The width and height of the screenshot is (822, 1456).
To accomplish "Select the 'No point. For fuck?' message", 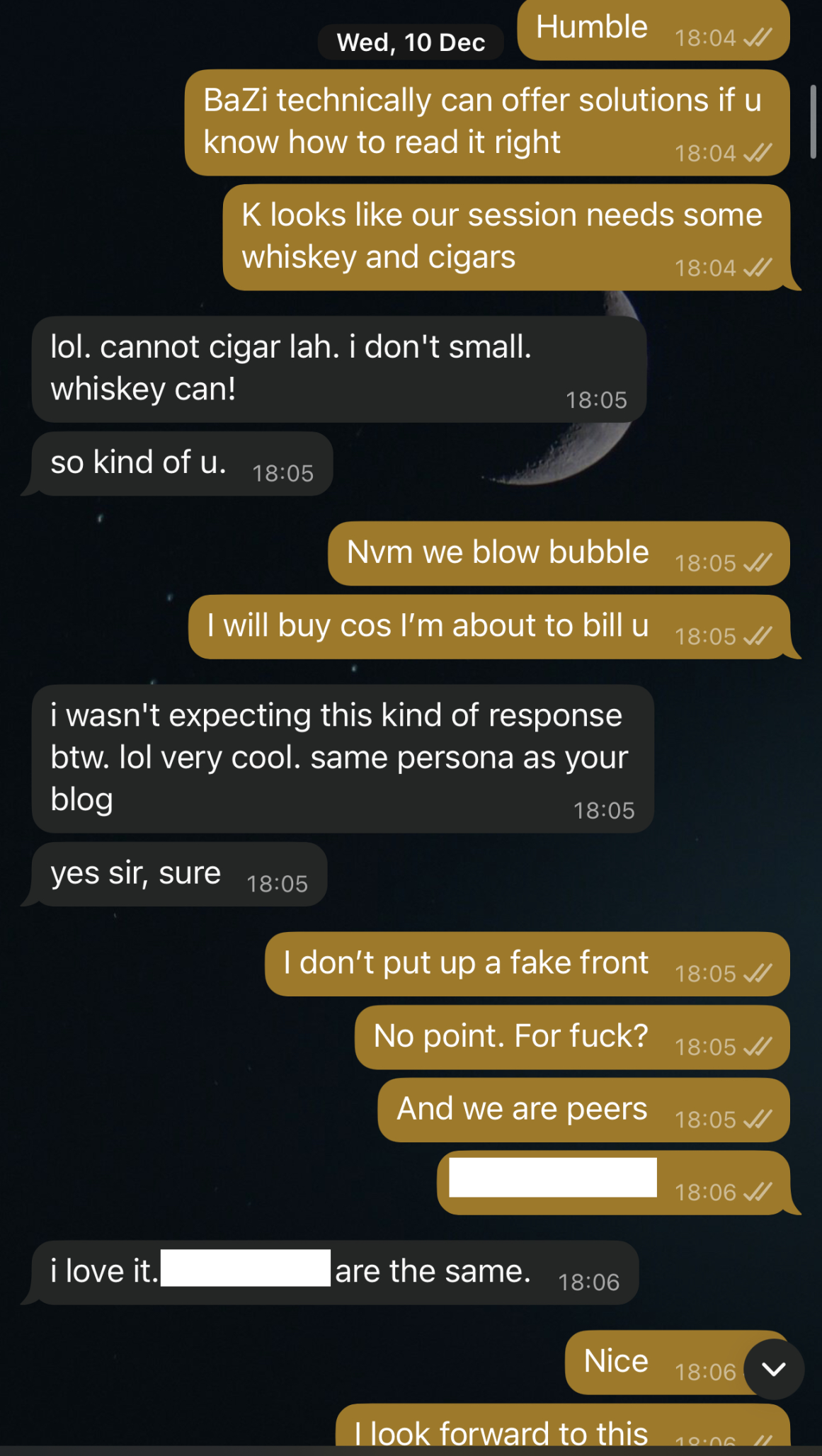I will point(572,1037).
